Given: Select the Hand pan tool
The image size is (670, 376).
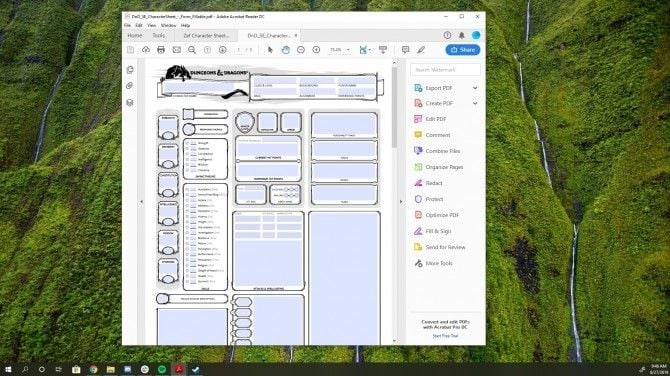Looking at the screenshot, I should (x=285, y=50).
